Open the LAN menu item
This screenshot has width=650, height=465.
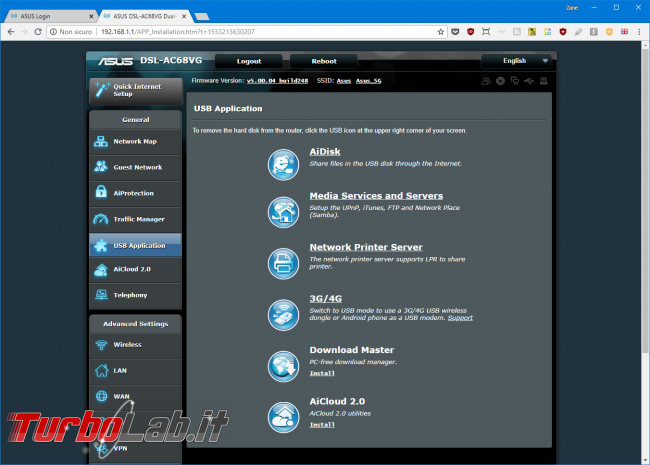pyautogui.click(x=135, y=371)
